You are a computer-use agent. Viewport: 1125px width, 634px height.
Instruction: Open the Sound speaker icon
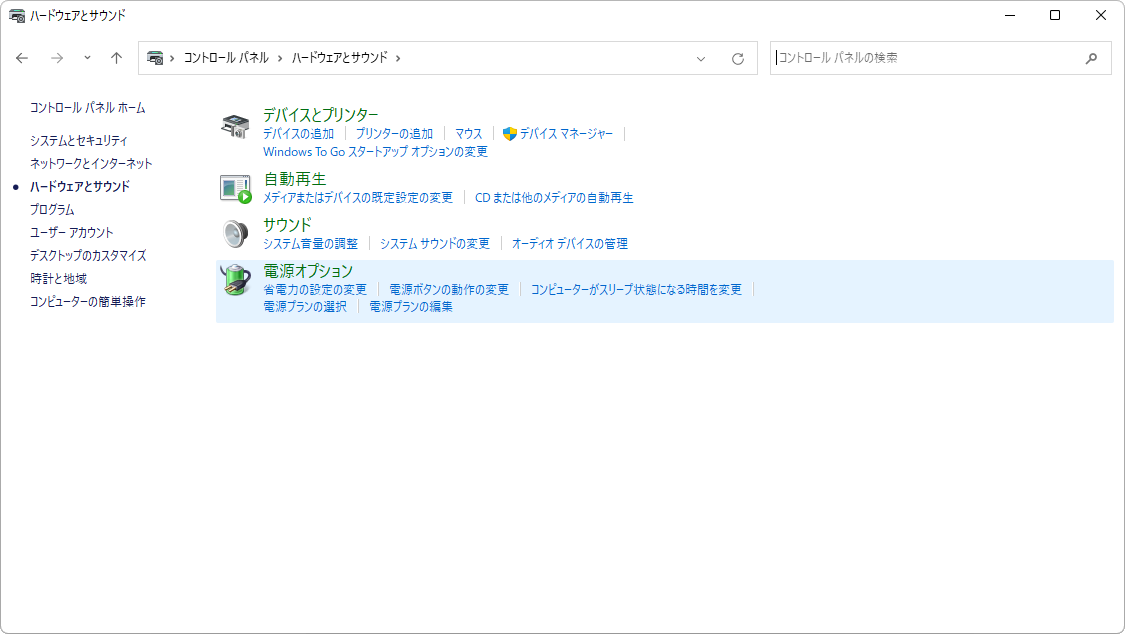235,233
